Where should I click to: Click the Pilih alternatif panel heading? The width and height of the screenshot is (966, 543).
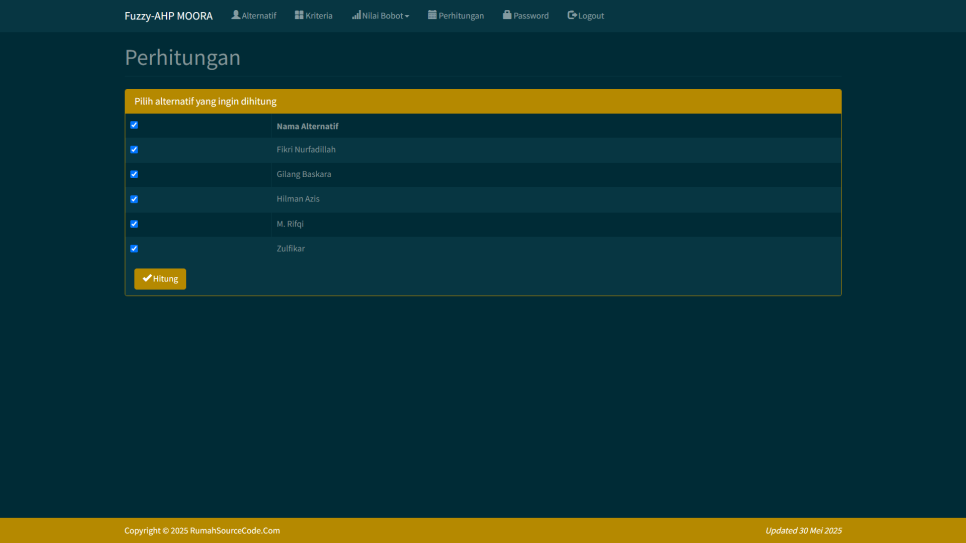click(205, 101)
